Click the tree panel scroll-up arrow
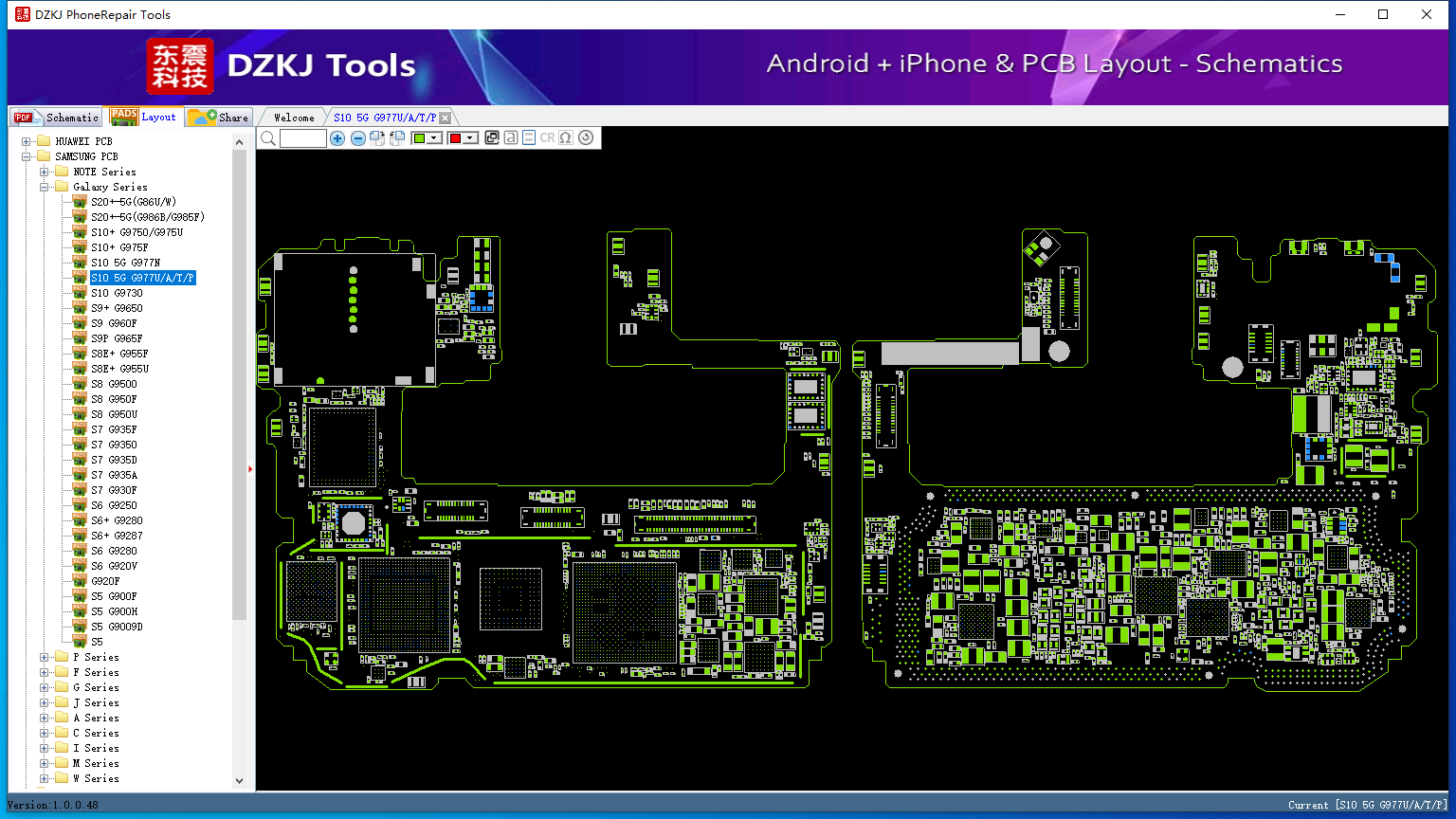Image resolution: width=1456 pixels, height=819 pixels. click(239, 141)
